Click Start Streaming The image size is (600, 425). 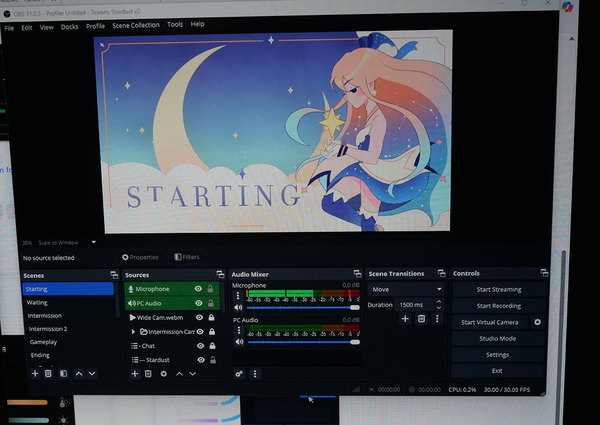coord(499,290)
